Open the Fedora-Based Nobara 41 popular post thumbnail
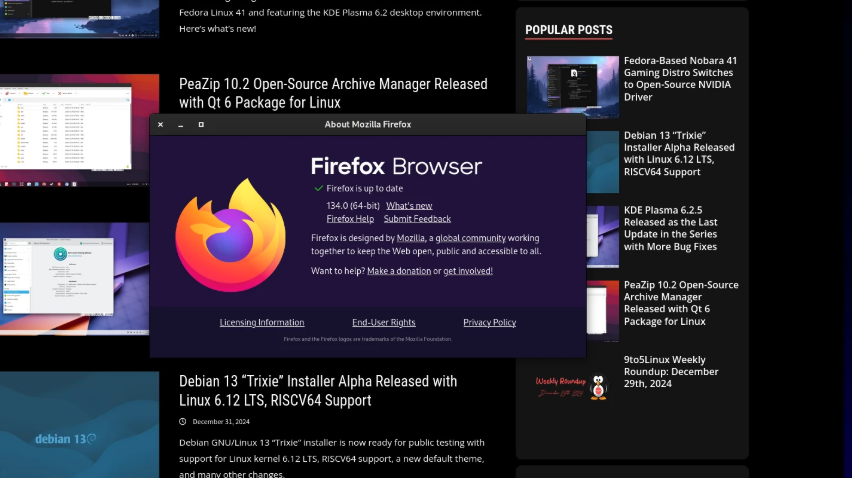The image size is (852, 478). (573, 86)
